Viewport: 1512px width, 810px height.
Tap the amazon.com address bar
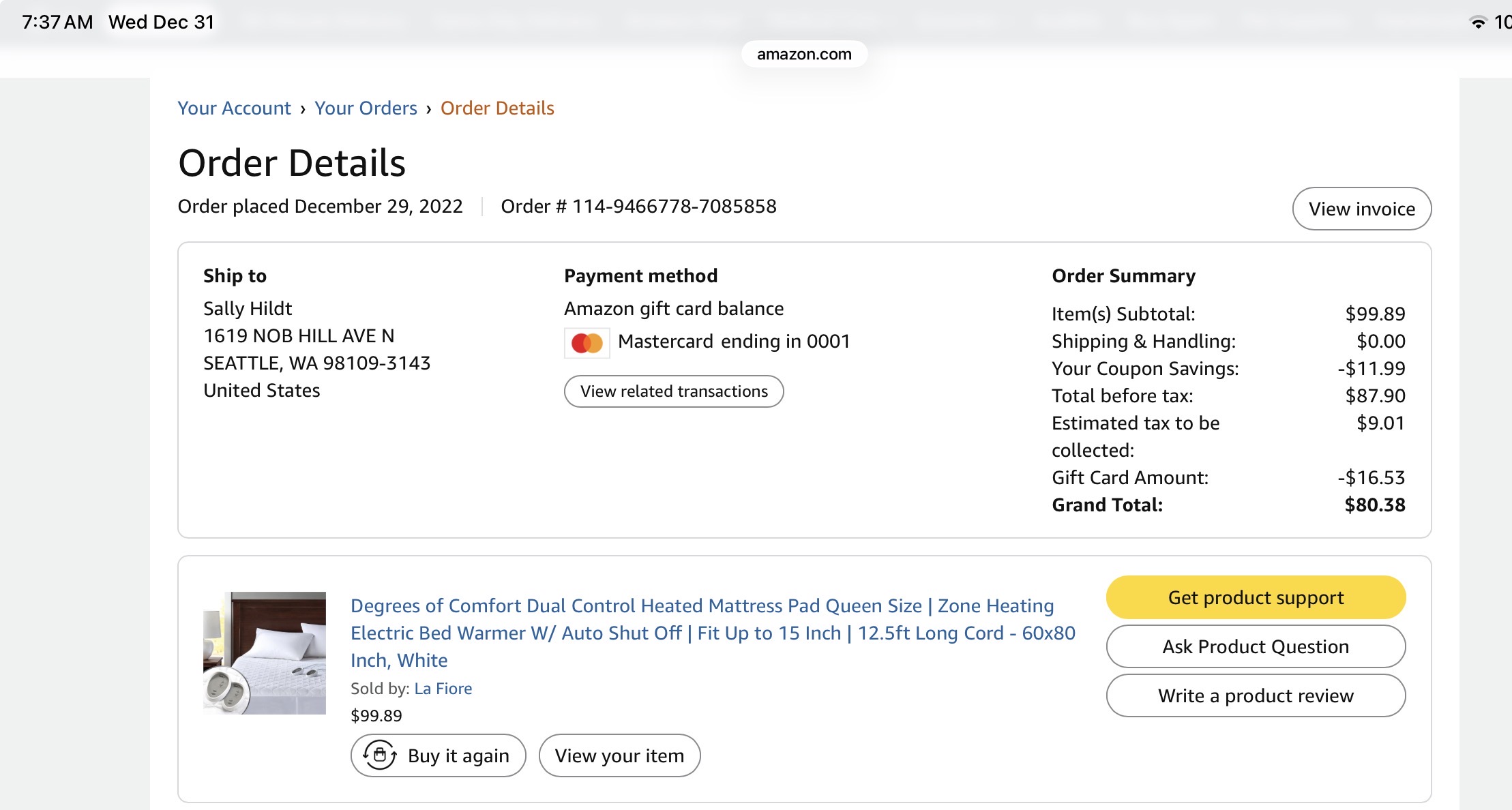pos(804,54)
